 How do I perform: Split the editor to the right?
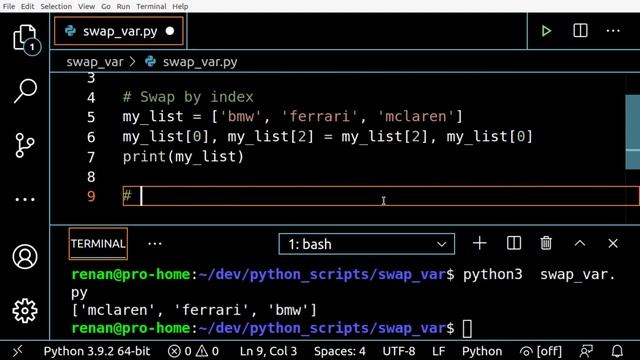(x=580, y=31)
